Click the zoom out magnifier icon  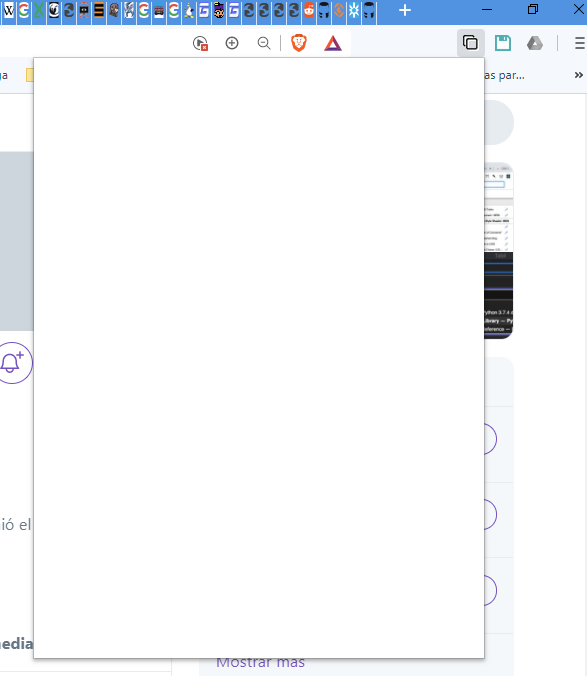click(264, 43)
